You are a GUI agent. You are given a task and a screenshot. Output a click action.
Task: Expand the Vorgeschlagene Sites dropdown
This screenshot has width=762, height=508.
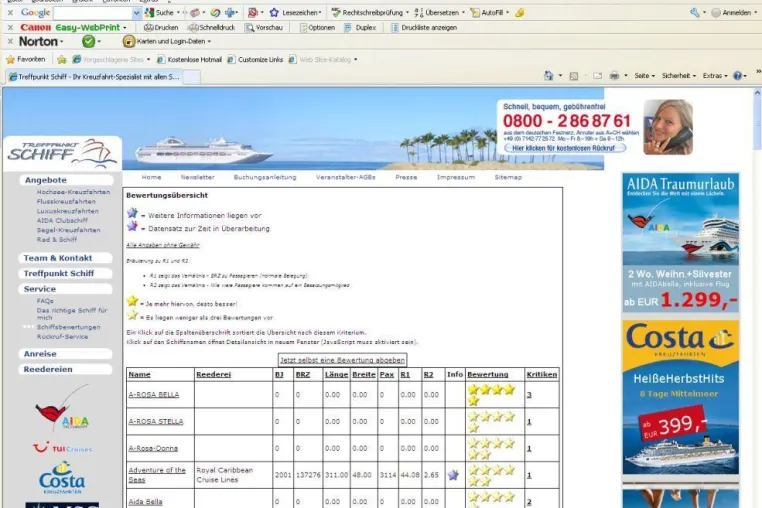[148, 60]
